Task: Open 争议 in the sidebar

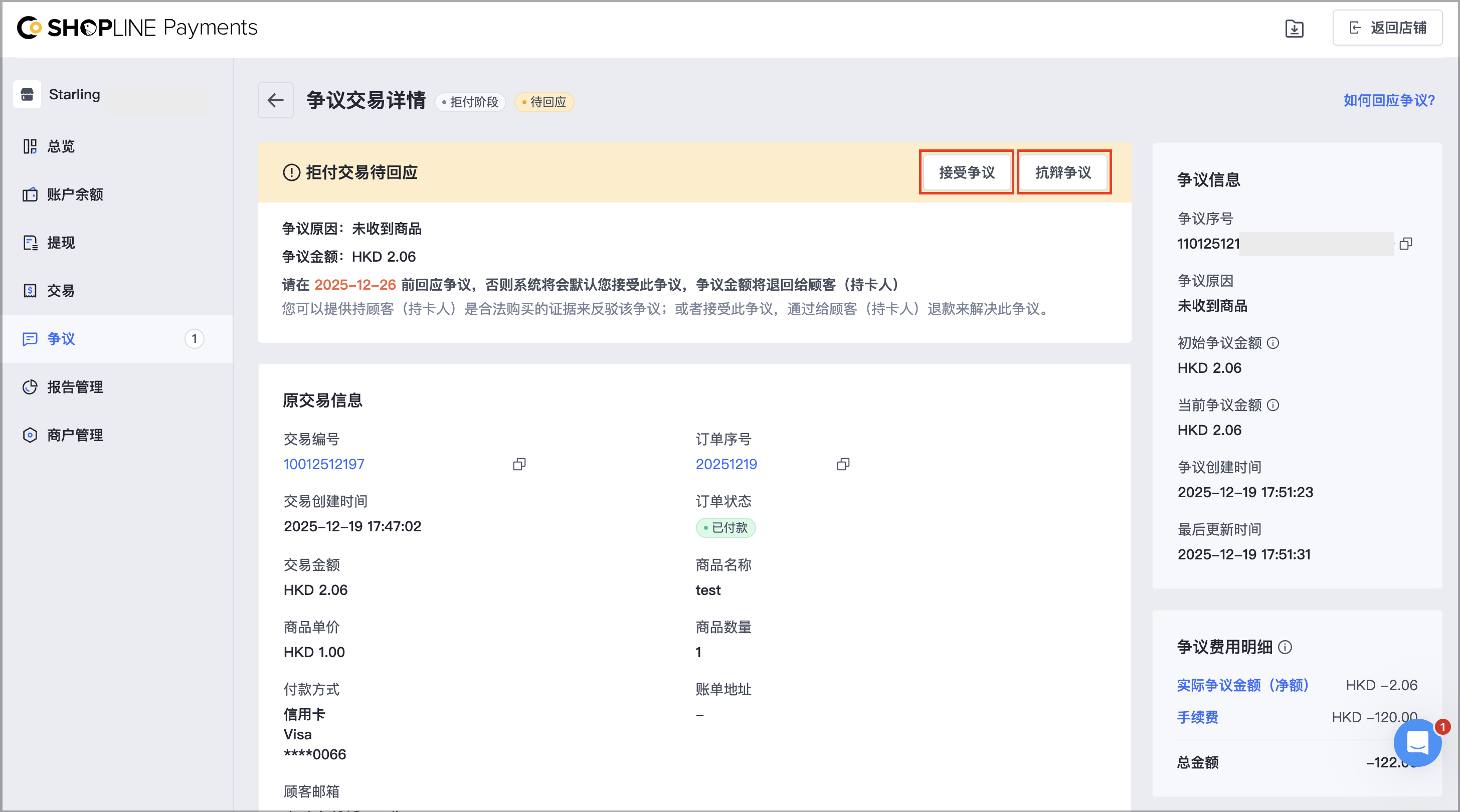Action: (x=117, y=339)
